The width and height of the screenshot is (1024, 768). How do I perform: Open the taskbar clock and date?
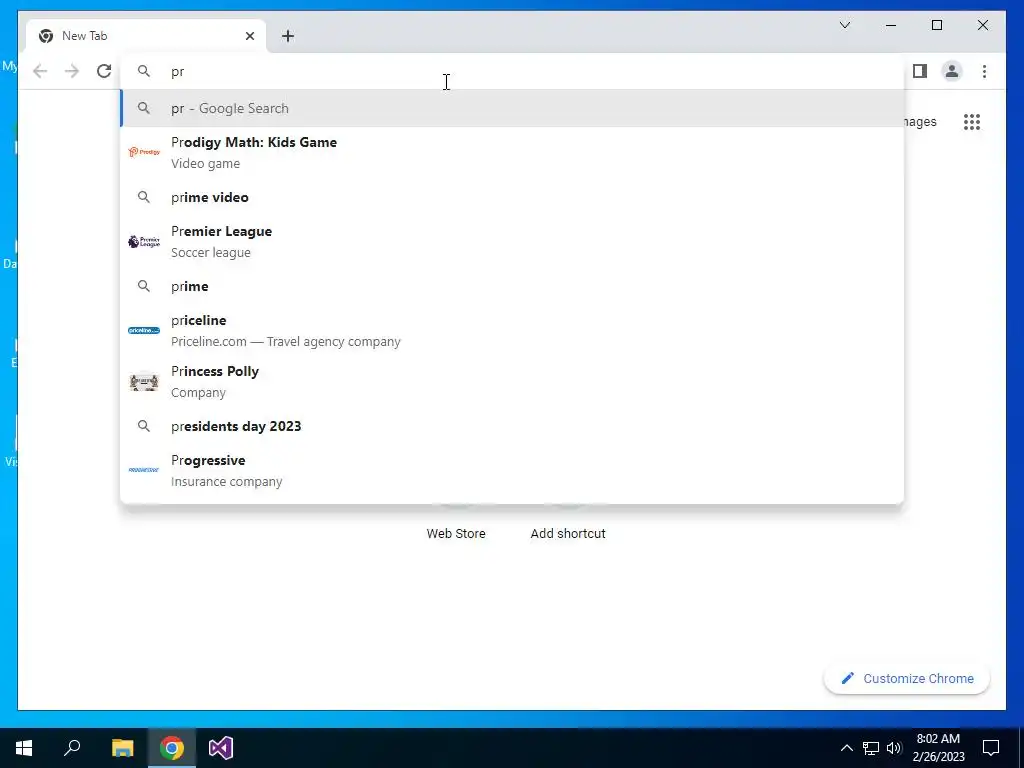tap(938, 748)
